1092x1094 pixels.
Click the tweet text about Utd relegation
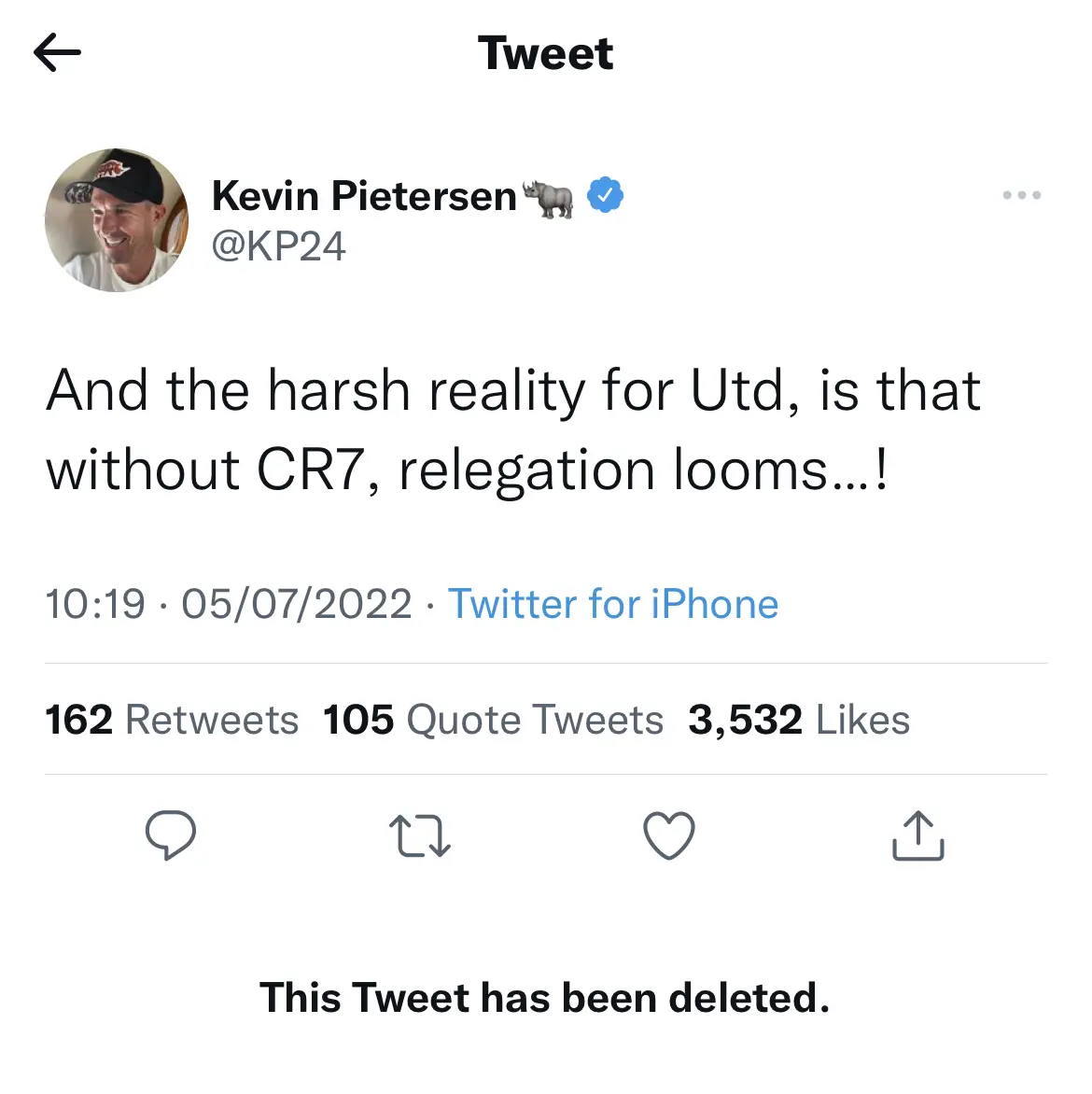pyautogui.click(x=513, y=428)
